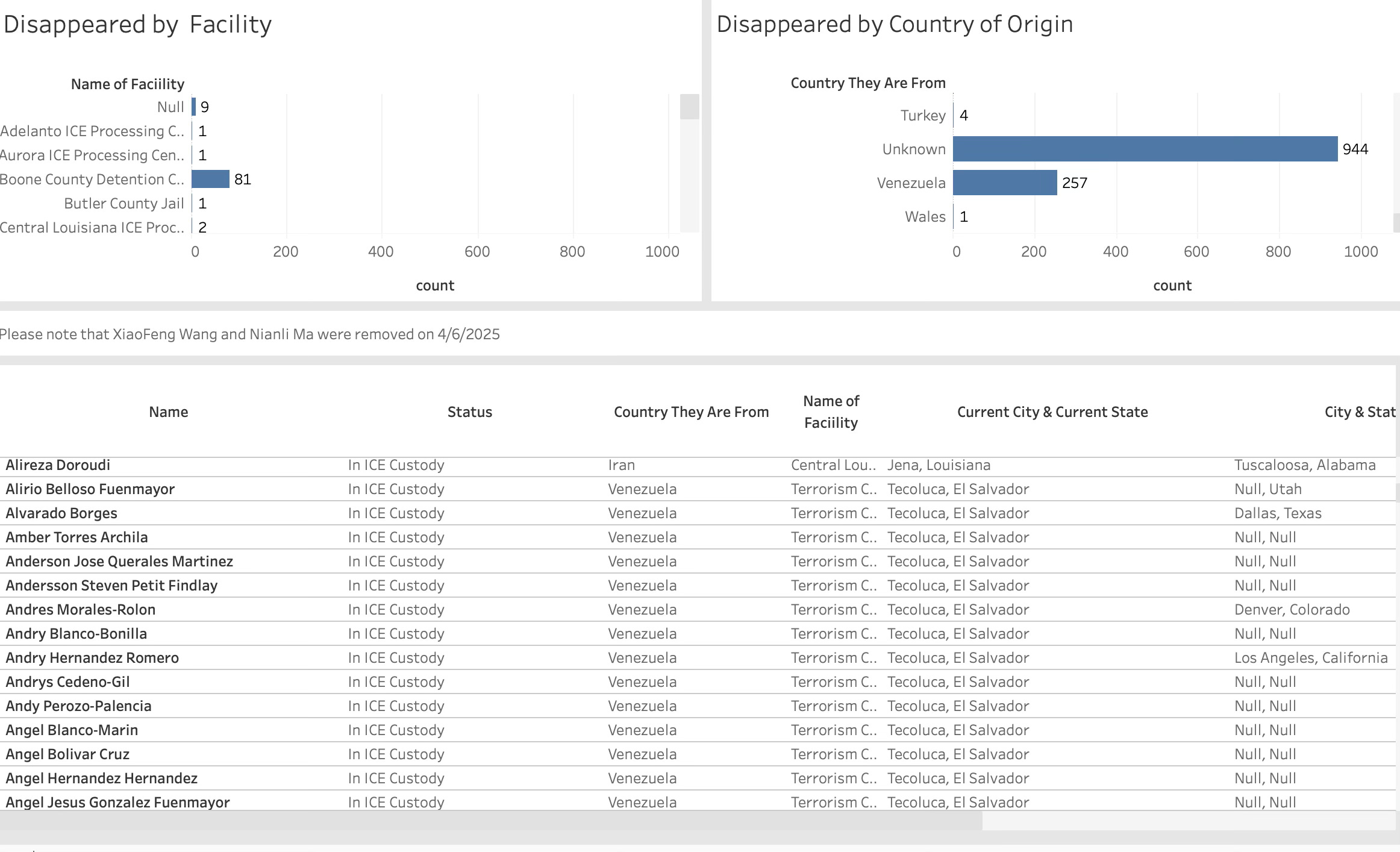Select the Unknown country bar
1400x852 pixels.
tap(1145, 149)
